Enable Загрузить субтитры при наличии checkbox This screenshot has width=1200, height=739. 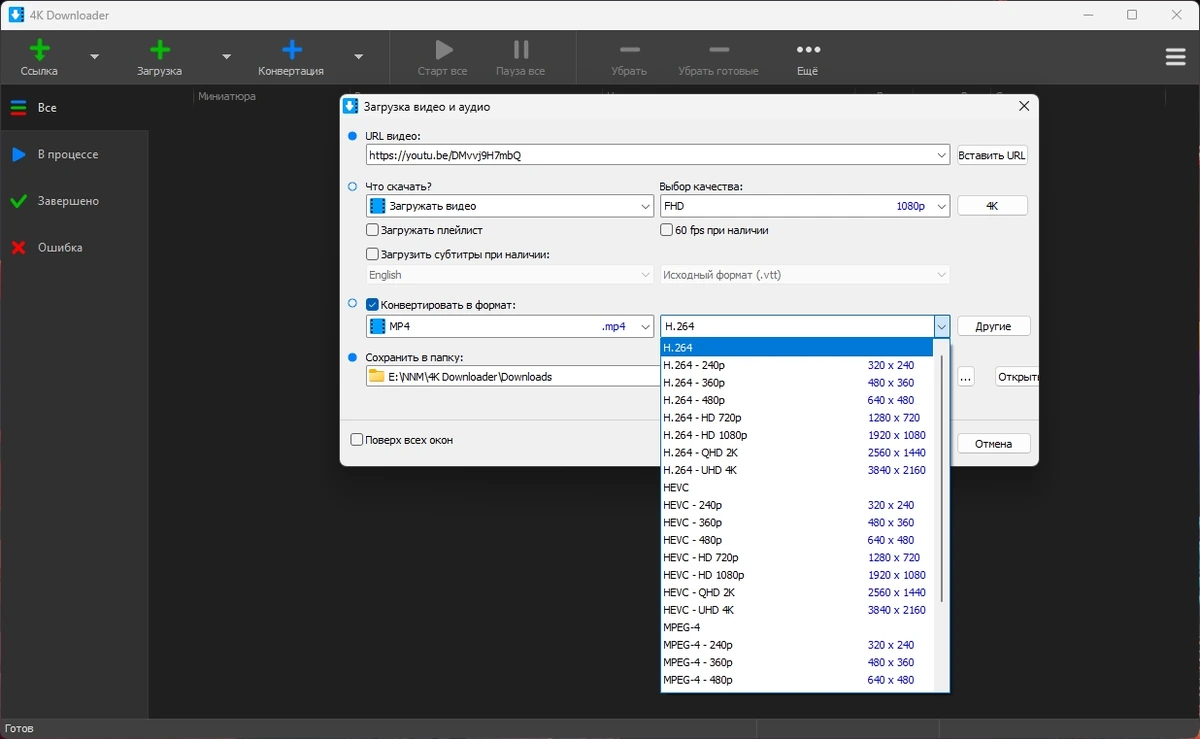[373, 254]
